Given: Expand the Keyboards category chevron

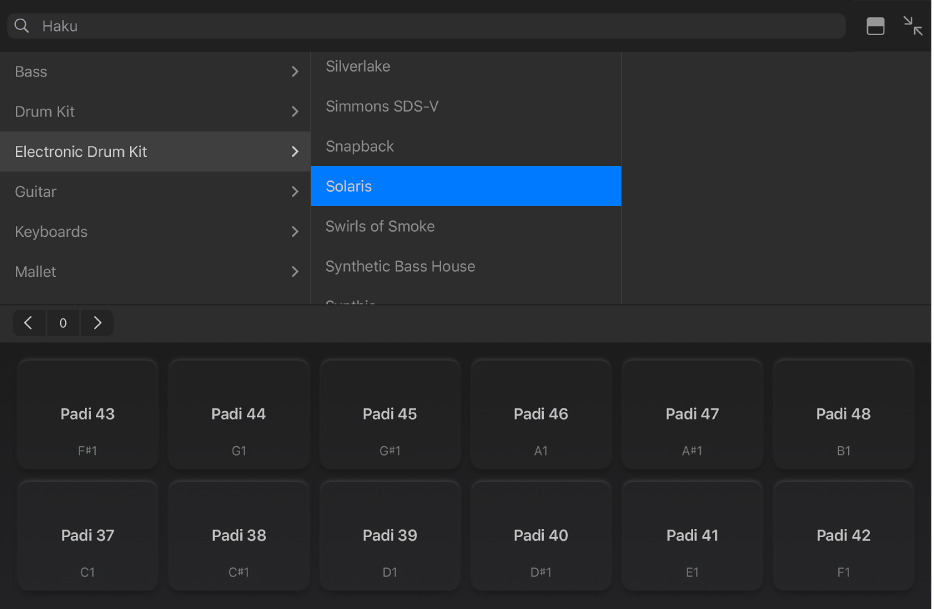Looking at the screenshot, I should (294, 232).
